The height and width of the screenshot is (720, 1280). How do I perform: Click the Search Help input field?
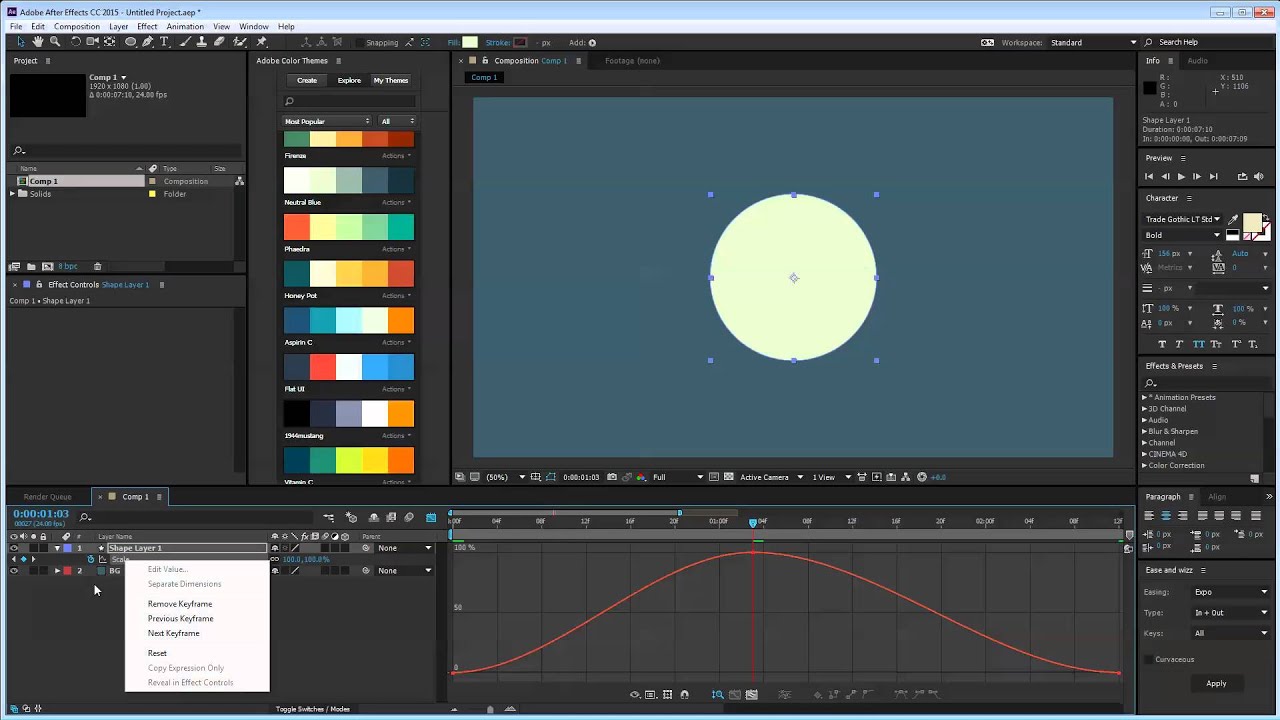[1210, 42]
